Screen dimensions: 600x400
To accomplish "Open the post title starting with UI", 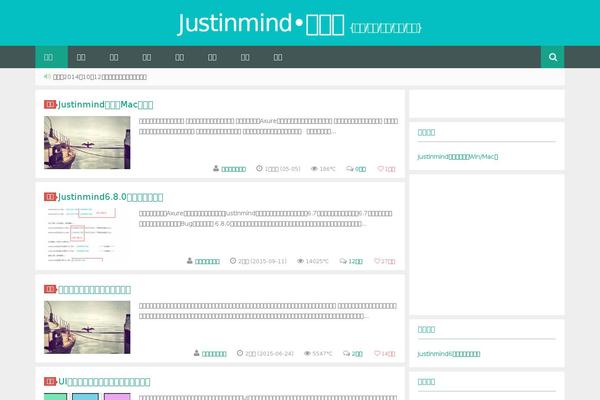I will [104, 382].
